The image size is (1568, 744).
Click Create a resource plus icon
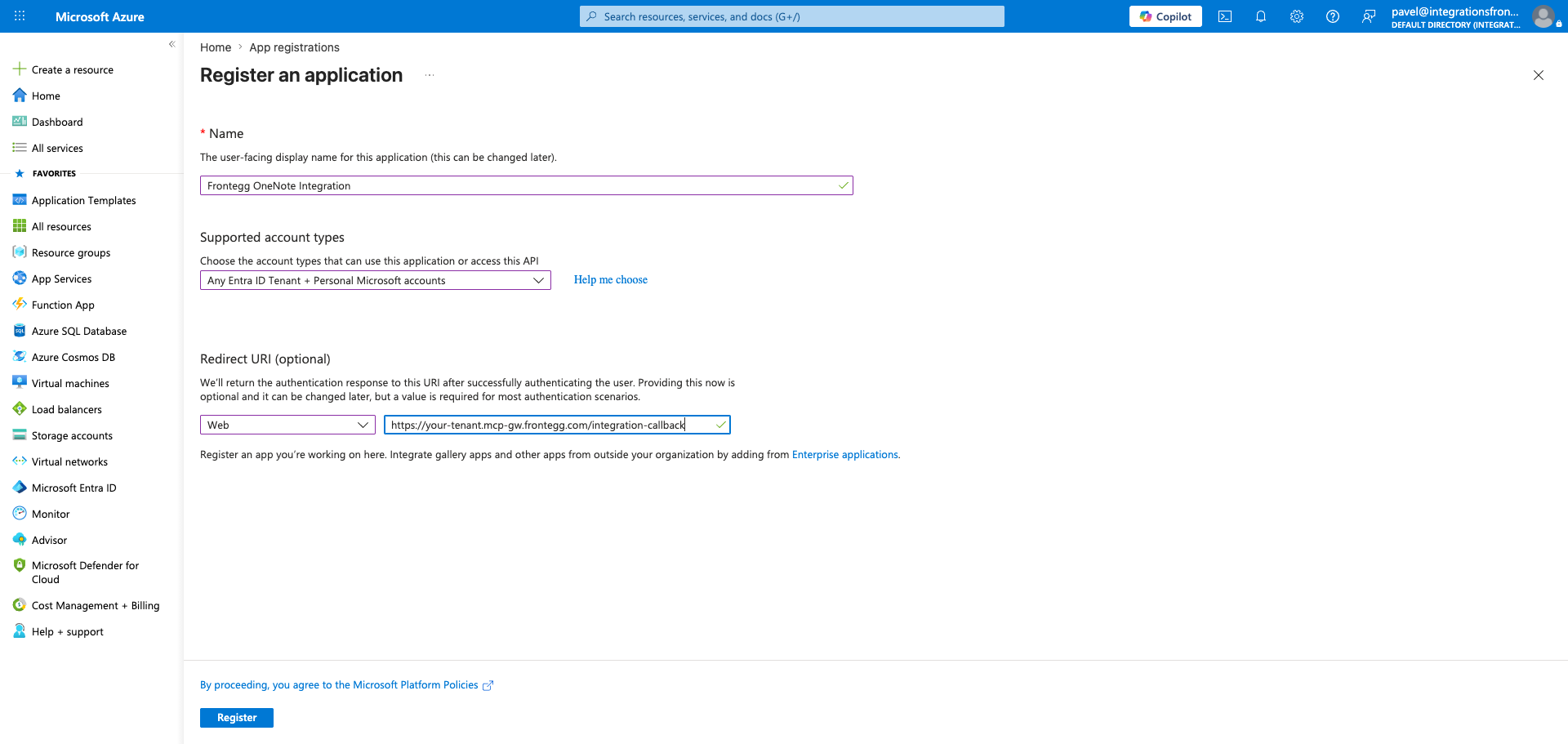(20, 69)
